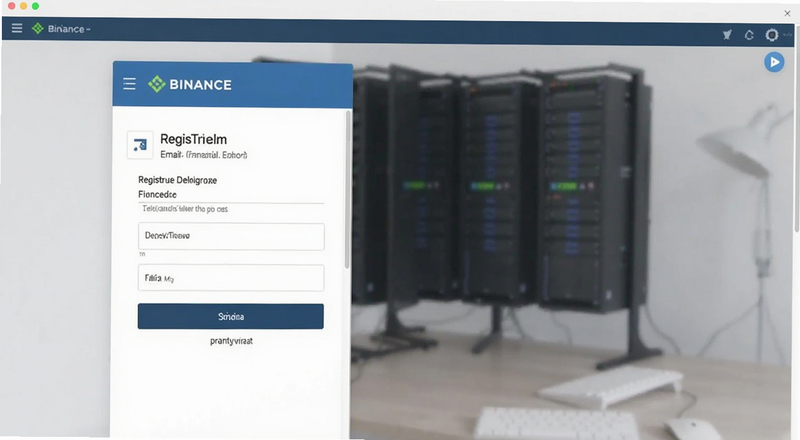Click the green maximize dot

tap(35, 6)
